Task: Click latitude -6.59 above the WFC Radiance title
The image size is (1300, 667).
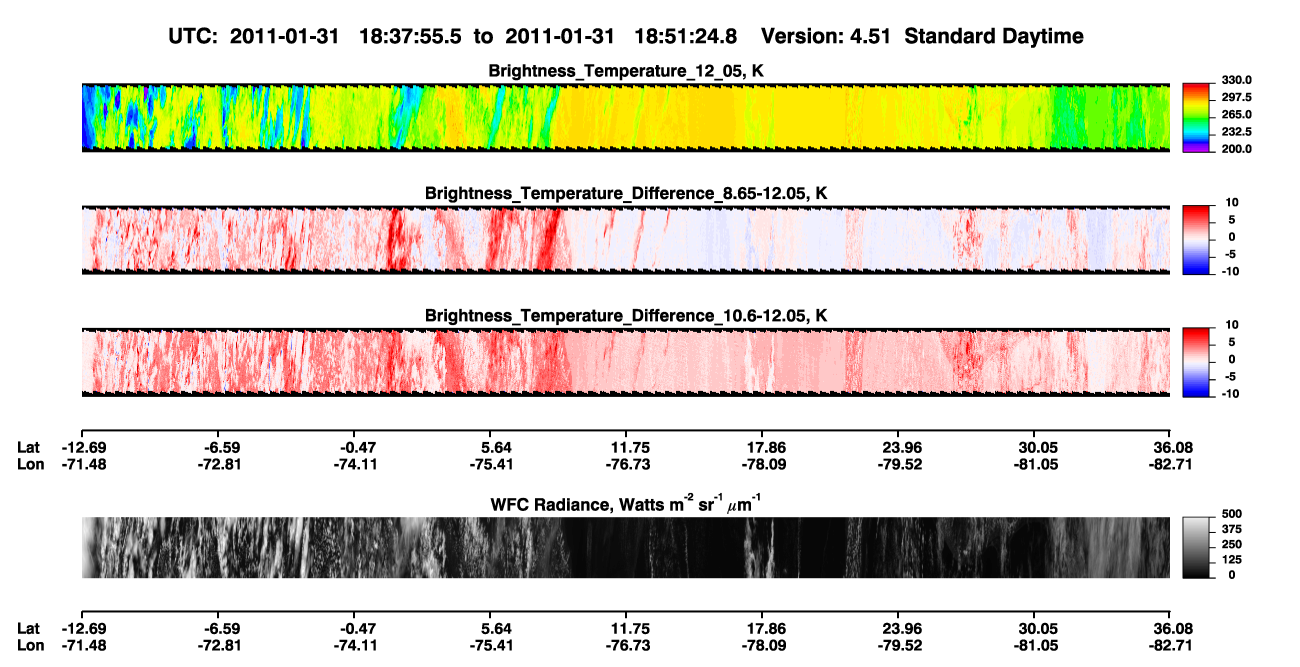Action: [x=221, y=447]
